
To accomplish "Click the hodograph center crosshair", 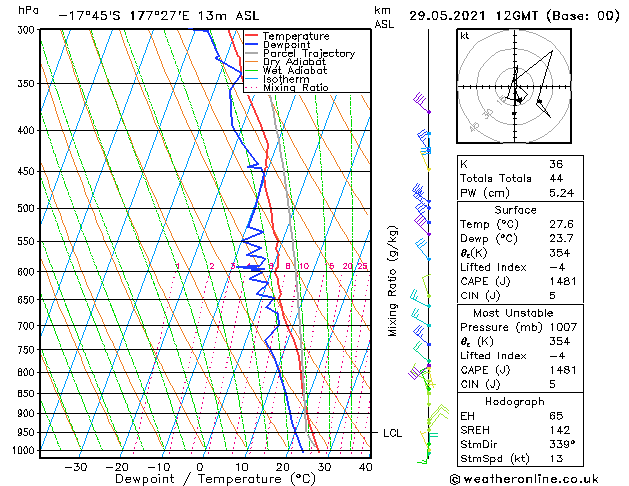I will [x=515, y=86].
